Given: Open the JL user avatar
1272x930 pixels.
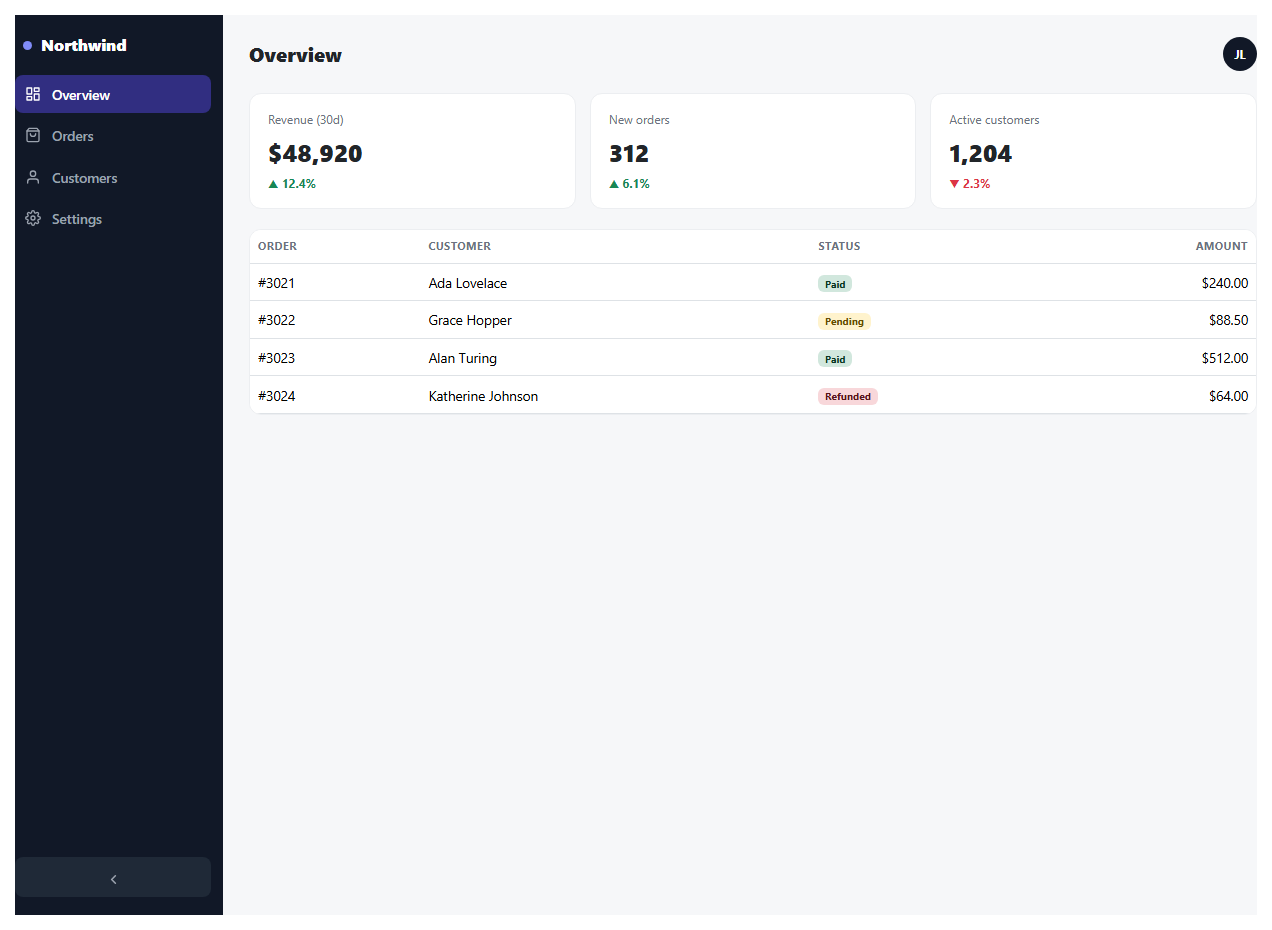Looking at the screenshot, I should (x=1239, y=54).
